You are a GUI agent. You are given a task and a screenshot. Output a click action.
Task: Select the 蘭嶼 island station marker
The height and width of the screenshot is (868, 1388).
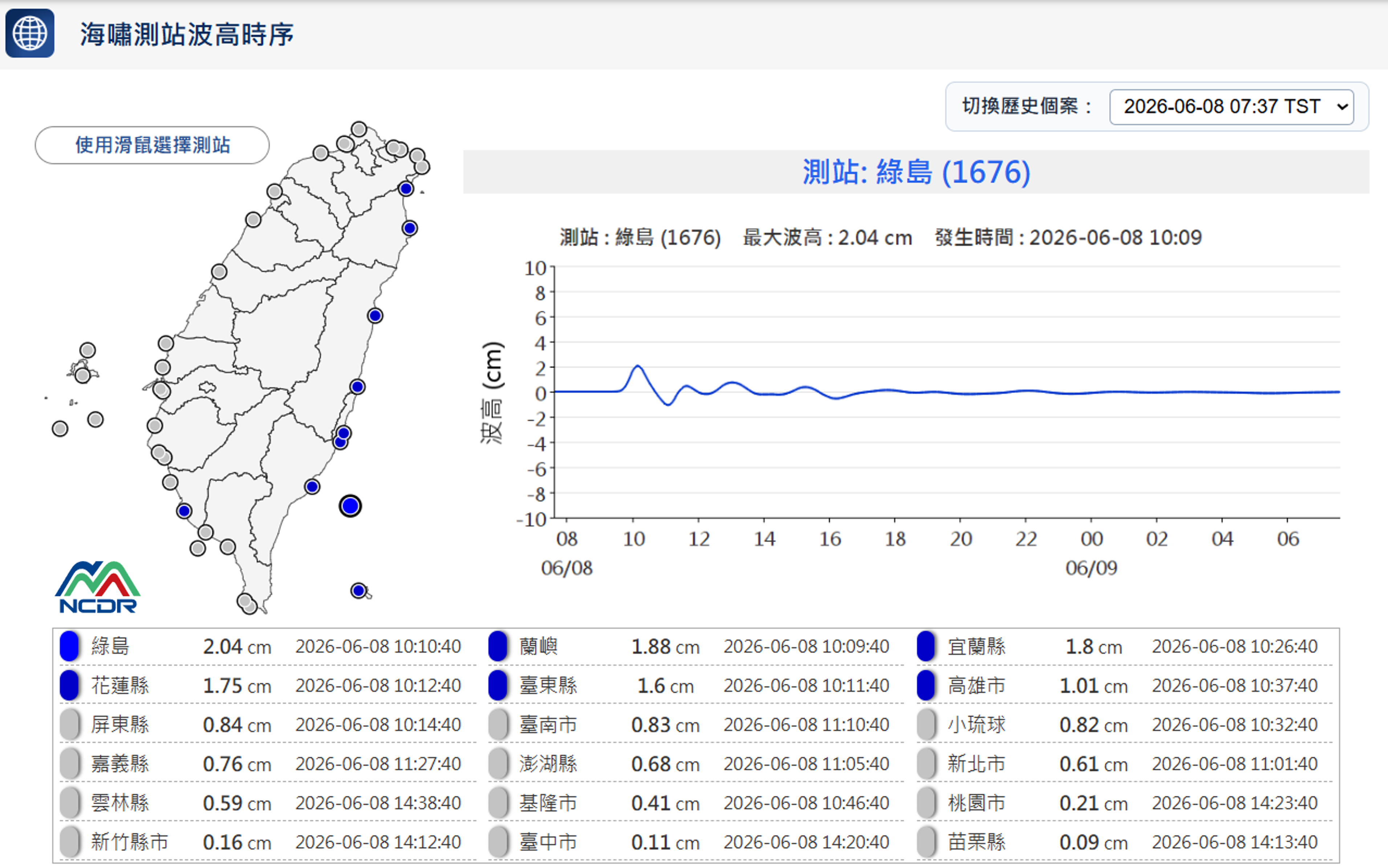coord(359,590)
